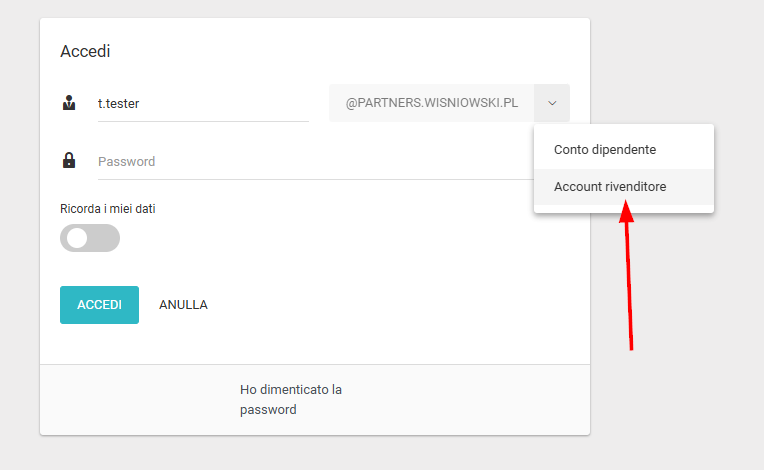
Task: Click the padlock icon beside Password
Action: 69,160
